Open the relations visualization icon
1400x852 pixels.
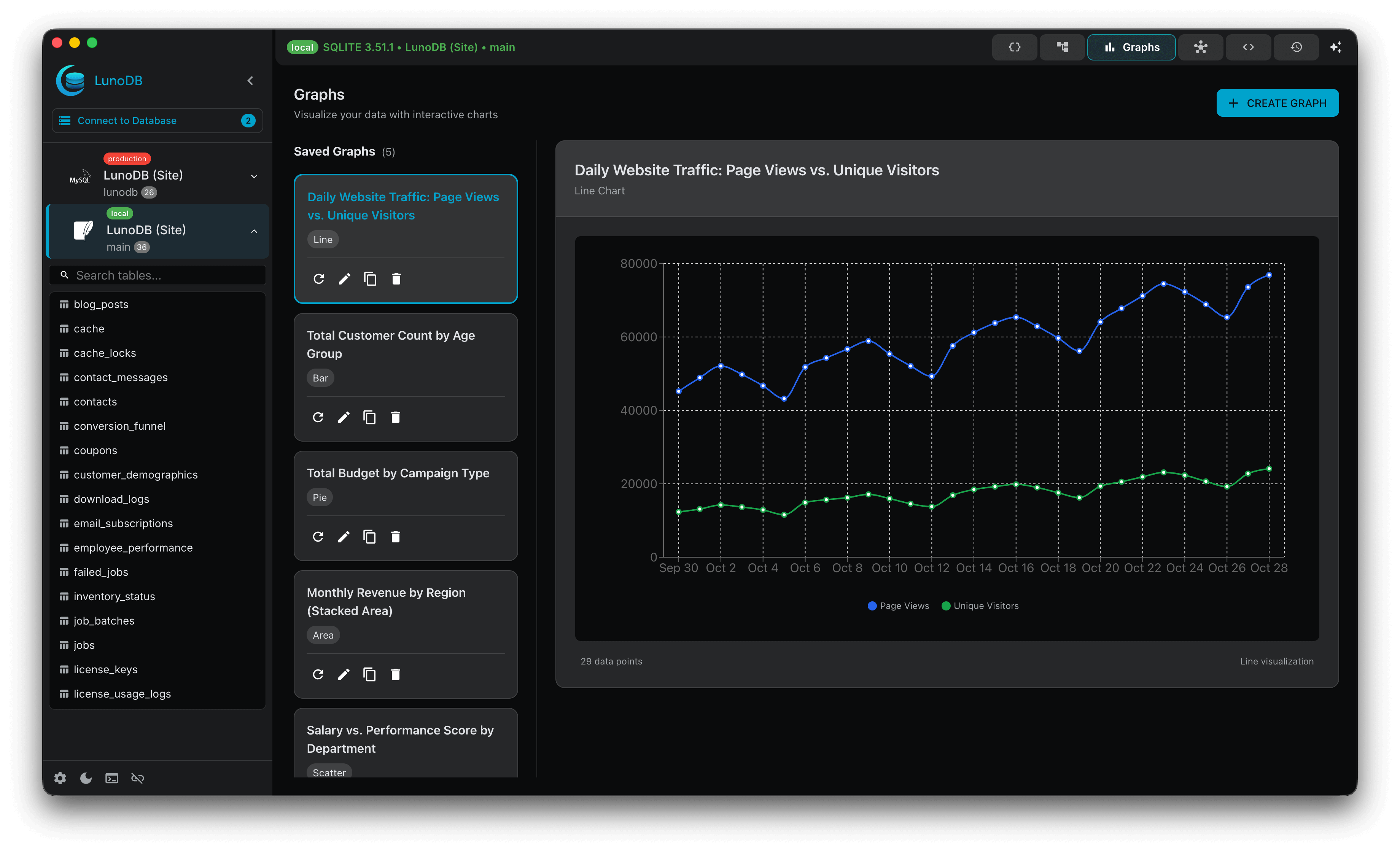1201,47
